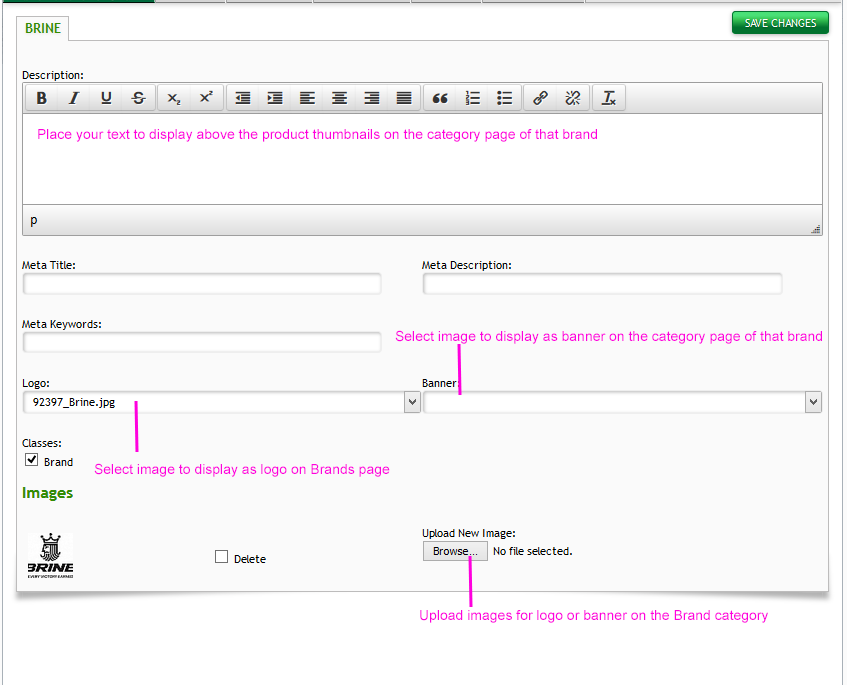Image resolution: width=847 pixels, height=685 pixels.
Task: Click into the Meta Title field
Action: tap(201, 284)
